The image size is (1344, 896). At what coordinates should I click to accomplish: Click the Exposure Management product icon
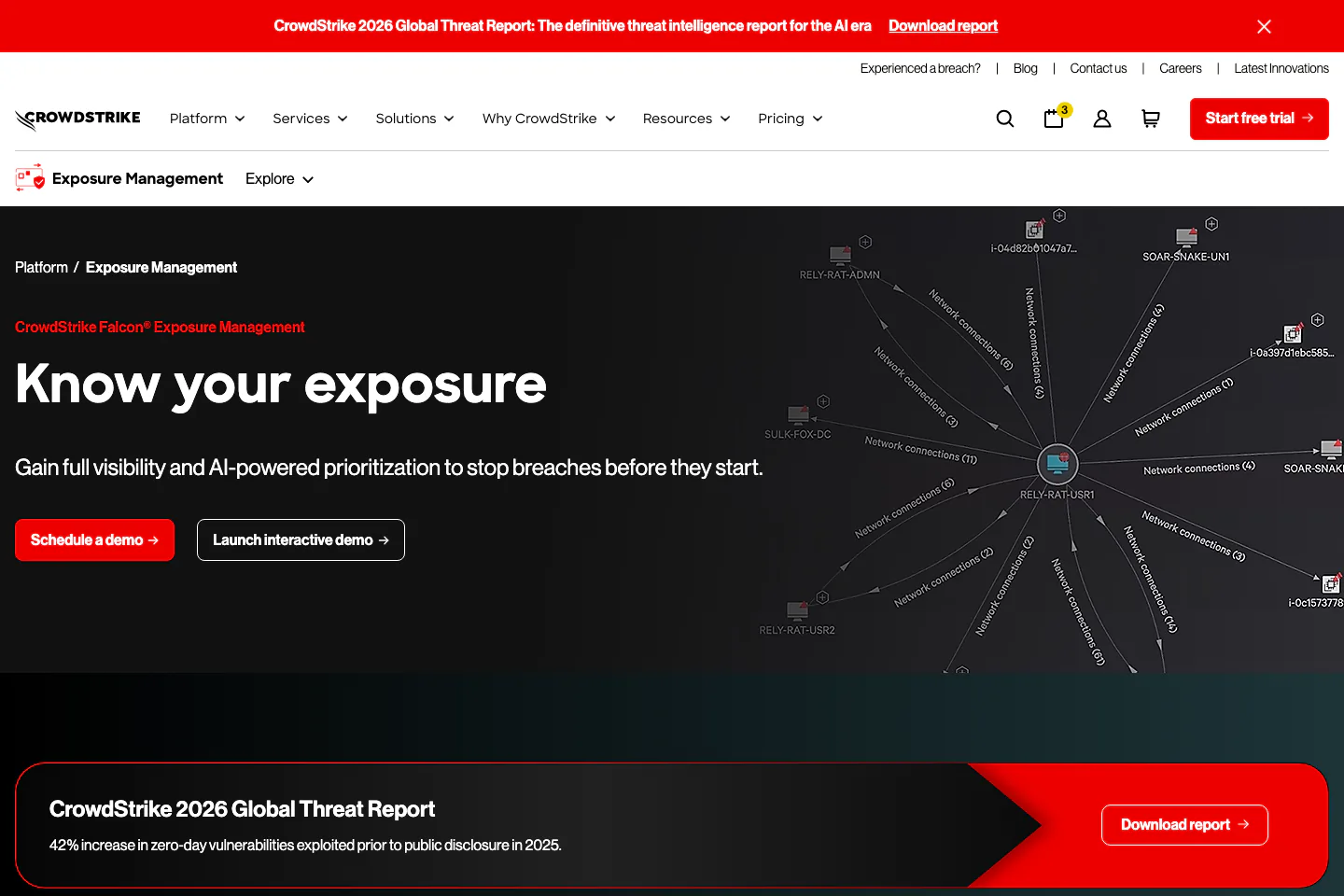[30, 178]
